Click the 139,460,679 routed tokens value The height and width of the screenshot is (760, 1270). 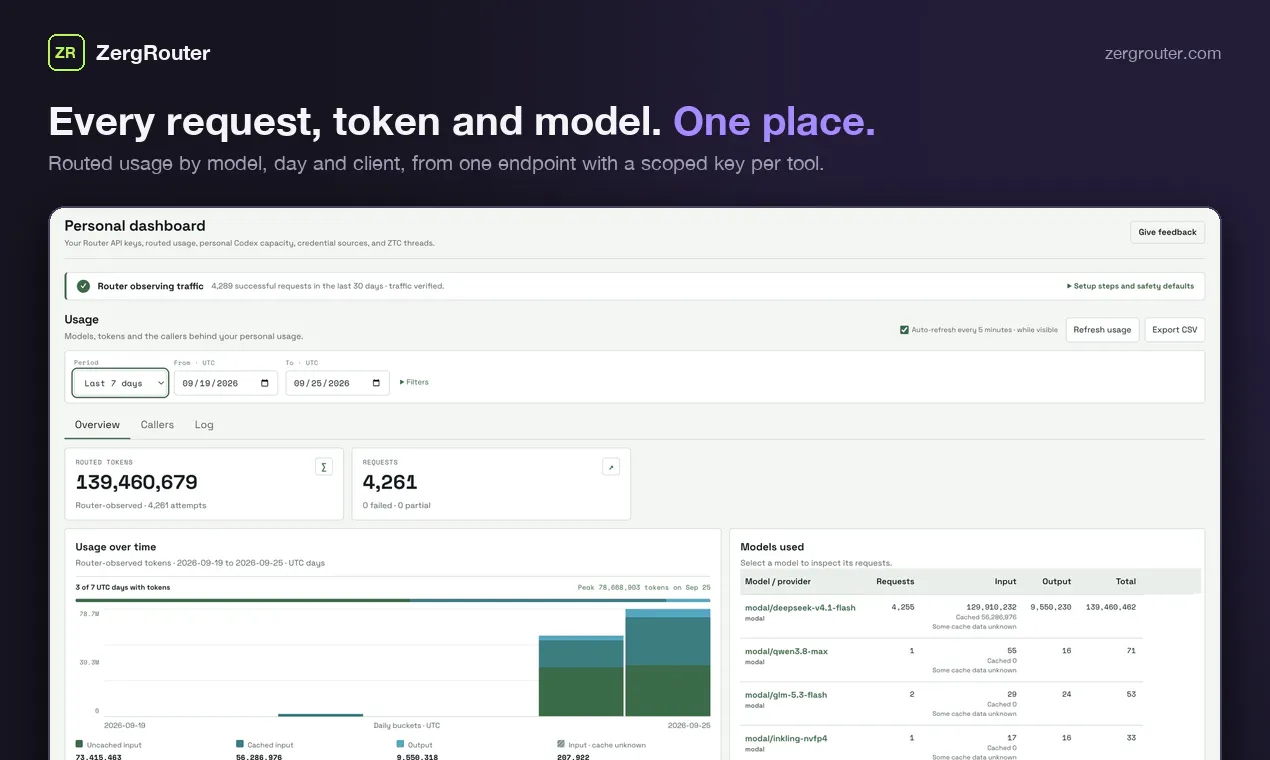(x=137, y=482)
